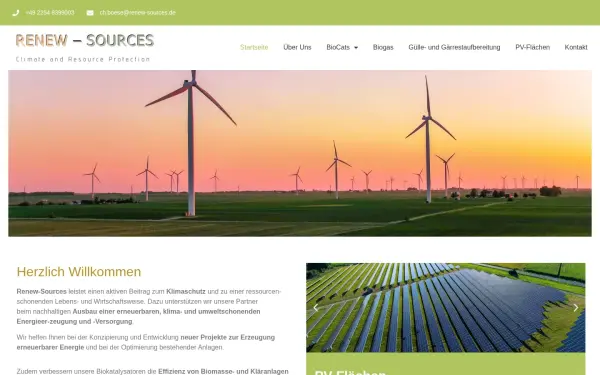Open the Startseite menu item
Screen dimensions: 600x375
coord(254,47)
